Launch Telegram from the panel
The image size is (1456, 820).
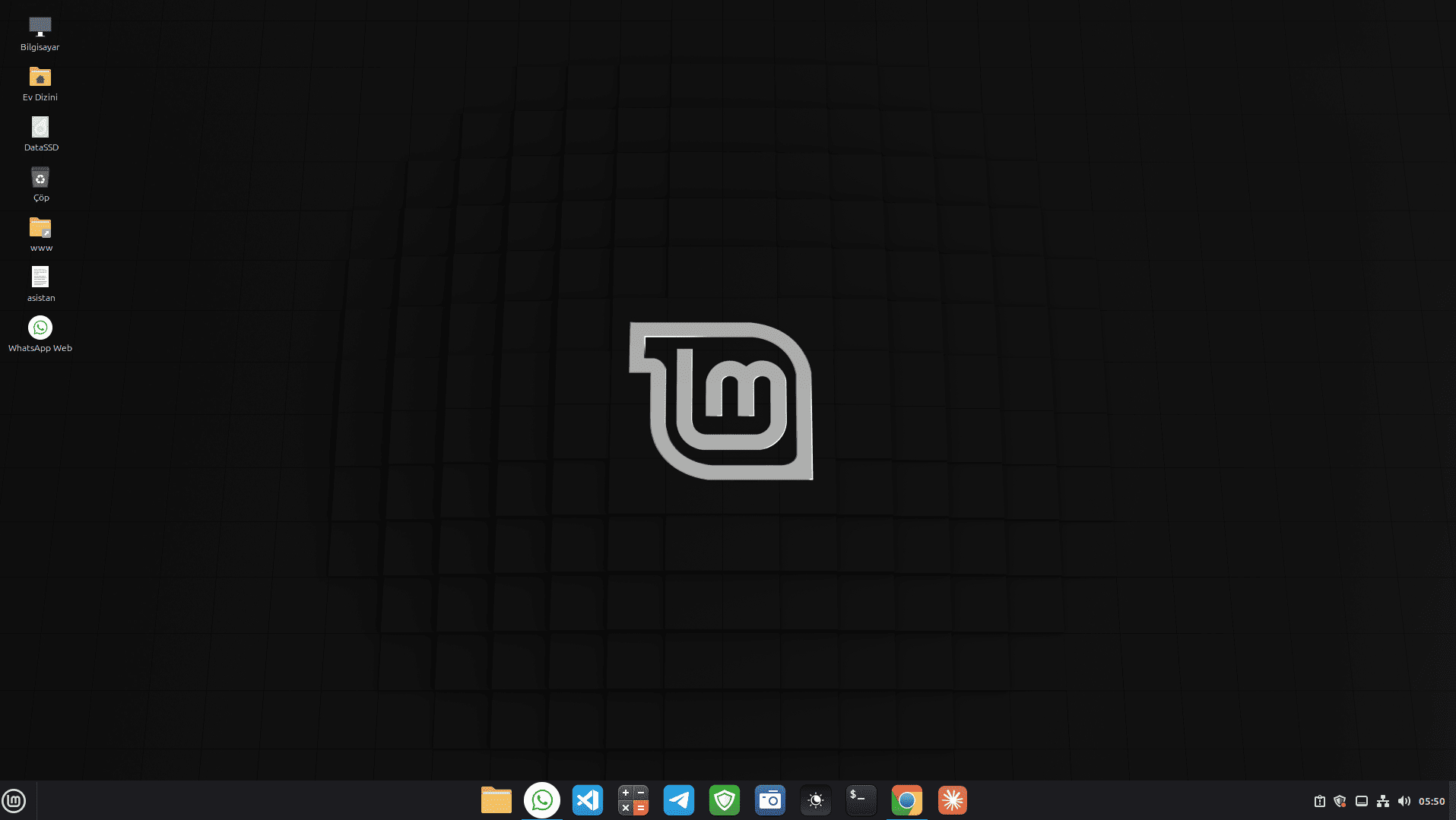pyautogui.click(x=679, y=800)
